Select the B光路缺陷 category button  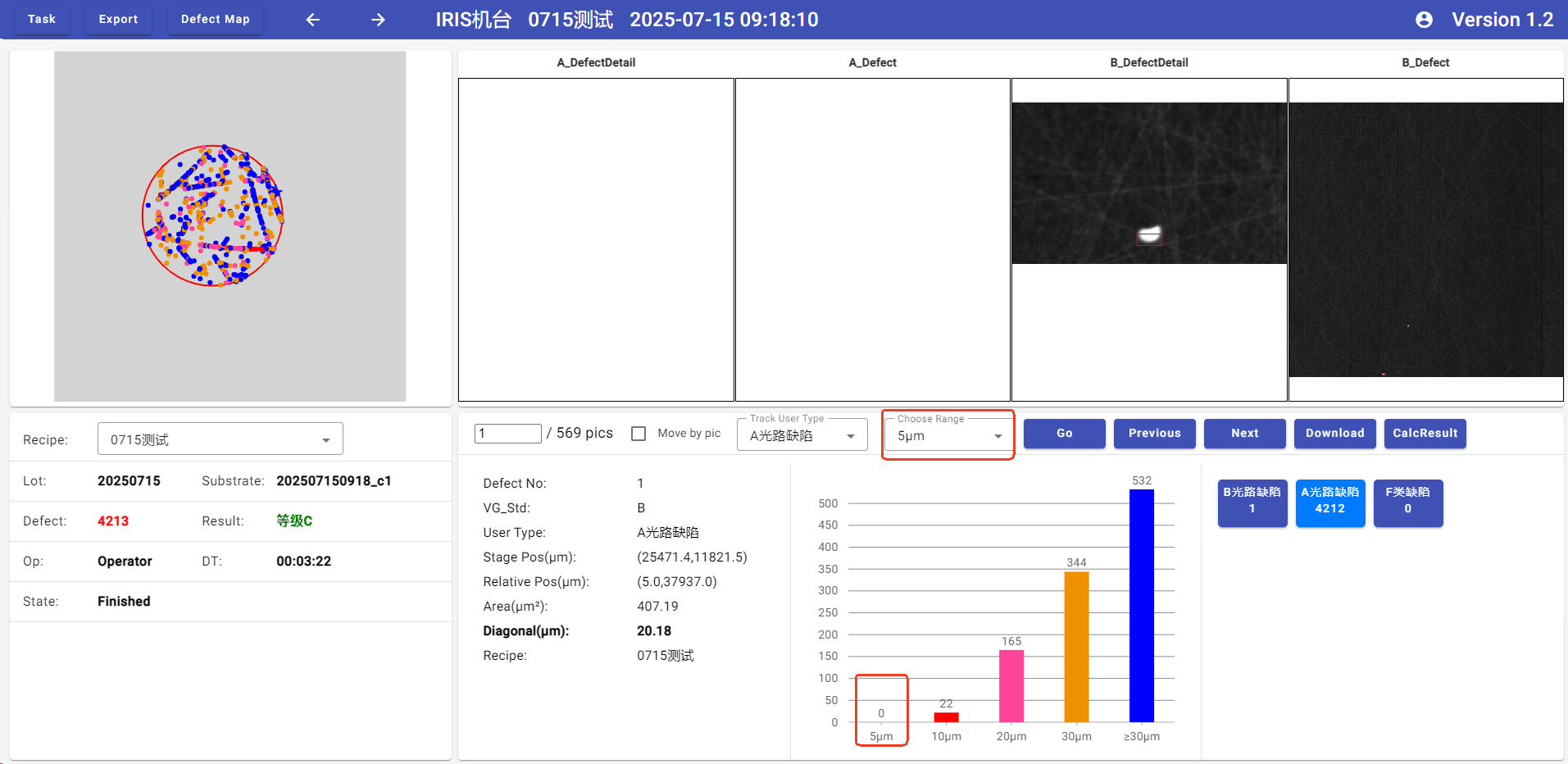click(x=1252, y=503)
